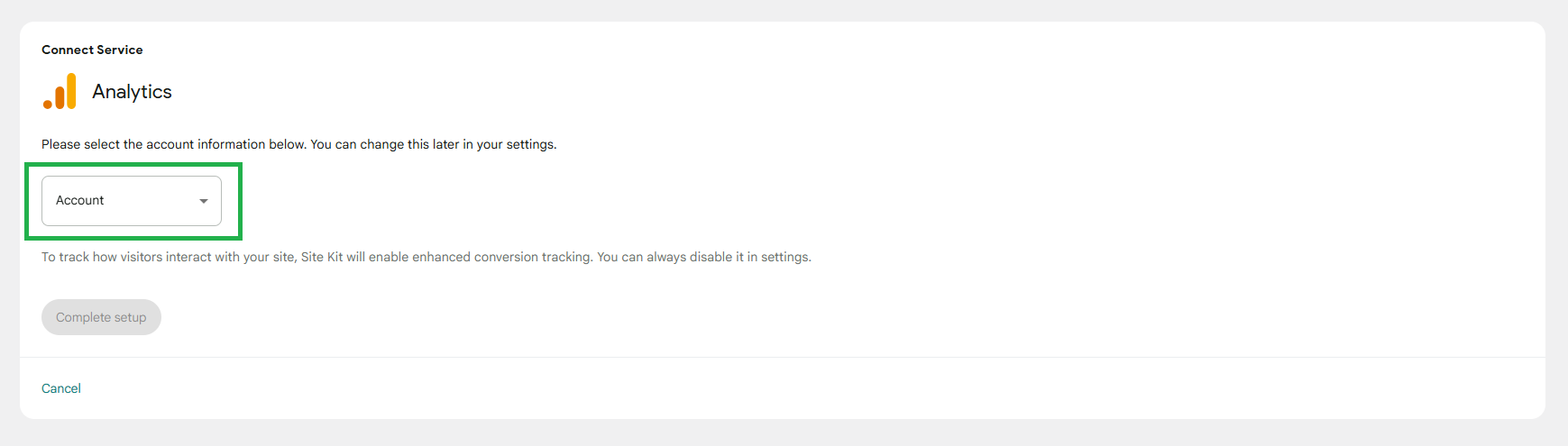This screenshot has height=446, width=1568.
Task: Expand the Analytics account selector
Action: tap(132, 201)
